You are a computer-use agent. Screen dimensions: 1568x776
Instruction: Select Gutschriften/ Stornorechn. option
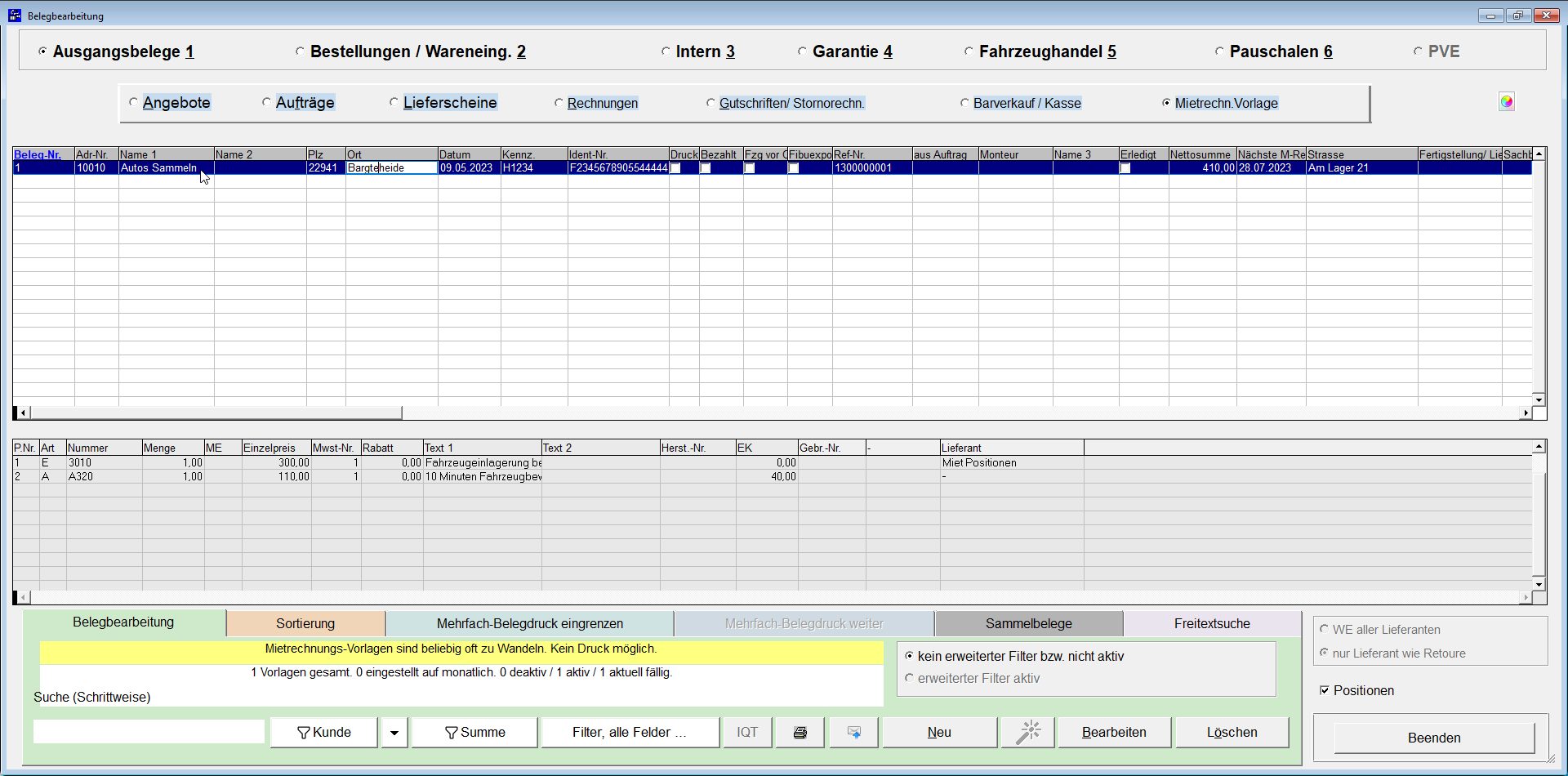[x=786, y=103]
